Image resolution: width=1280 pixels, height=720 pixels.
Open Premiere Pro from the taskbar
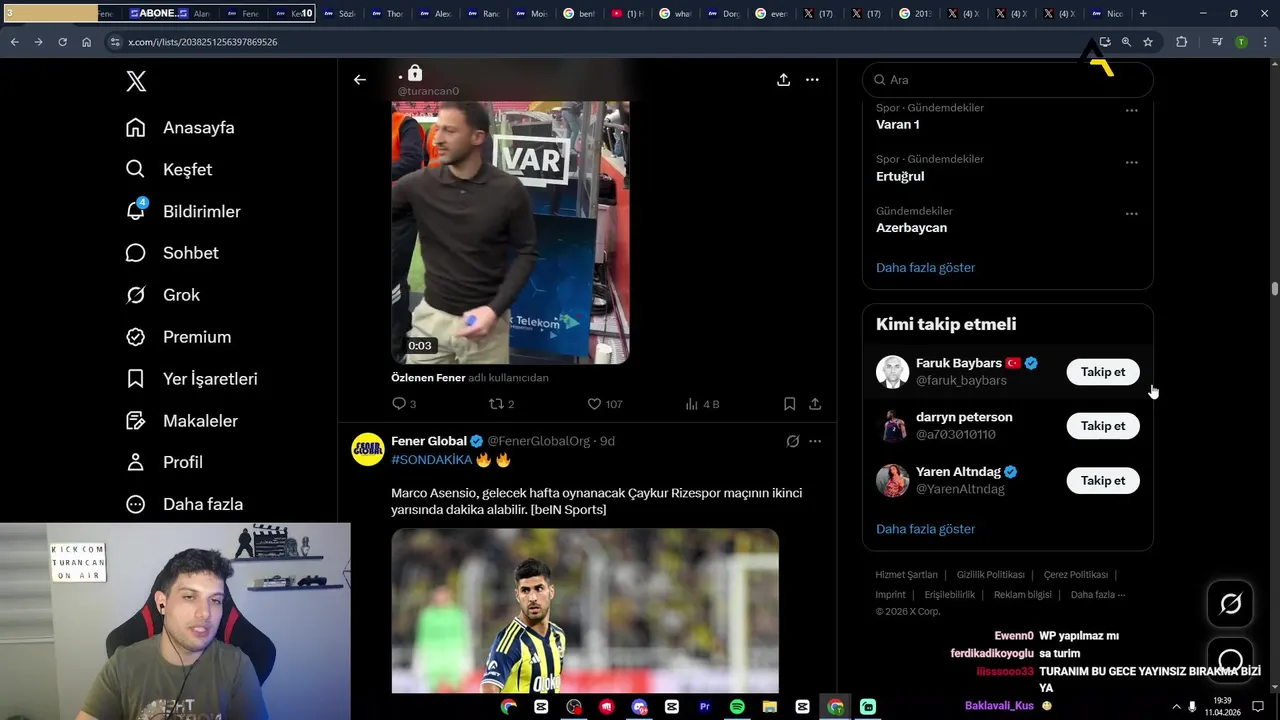(x=704, y=707)
